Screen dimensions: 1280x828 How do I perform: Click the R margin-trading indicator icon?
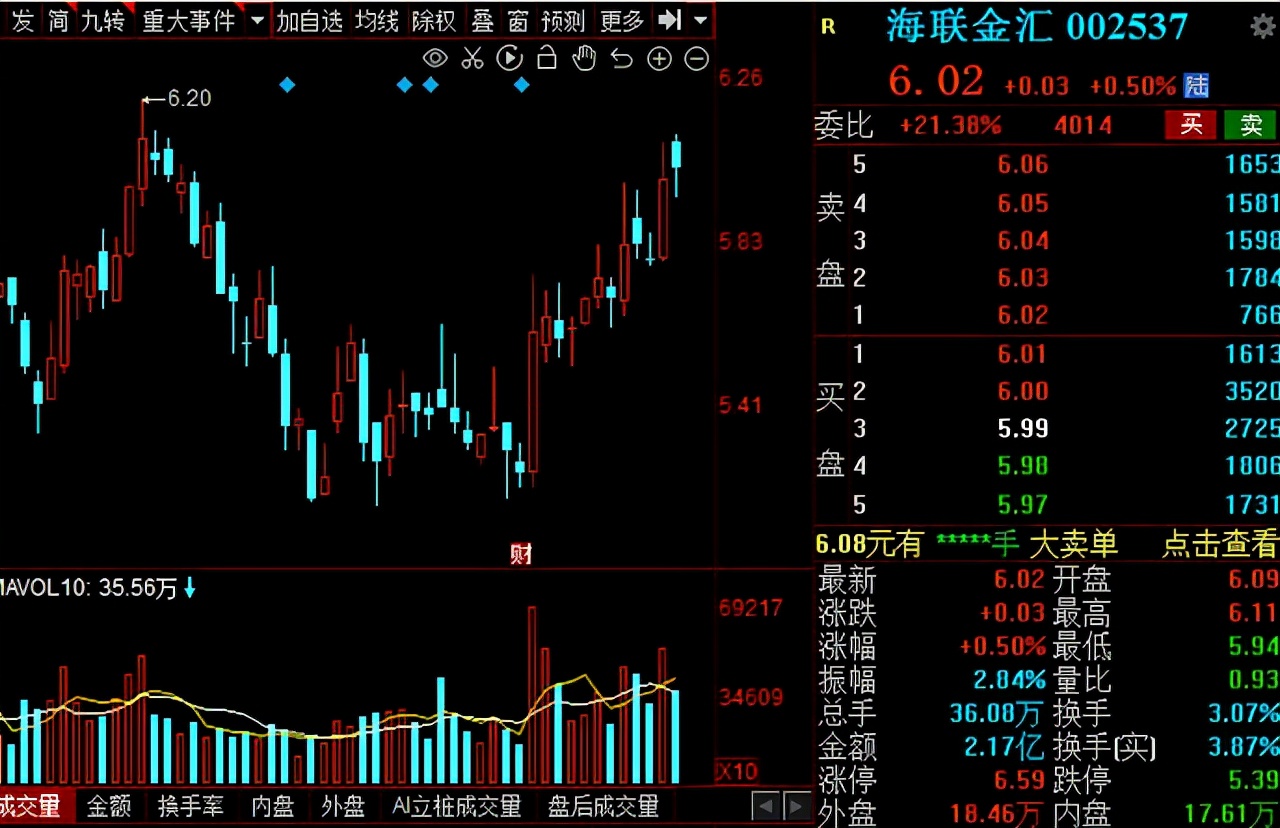click(827, 27)
